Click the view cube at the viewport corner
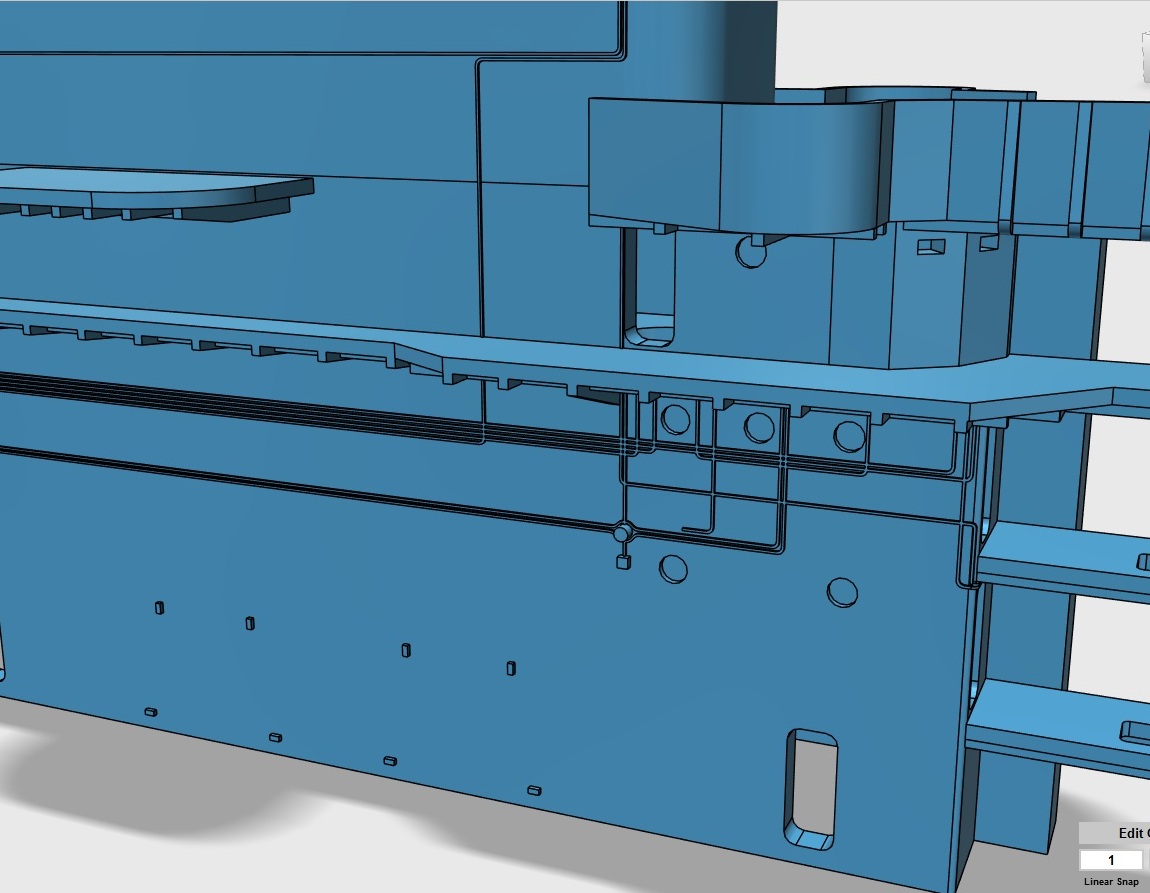The width and height of the screenshot is (1150, 893). tap(1145, 57)
